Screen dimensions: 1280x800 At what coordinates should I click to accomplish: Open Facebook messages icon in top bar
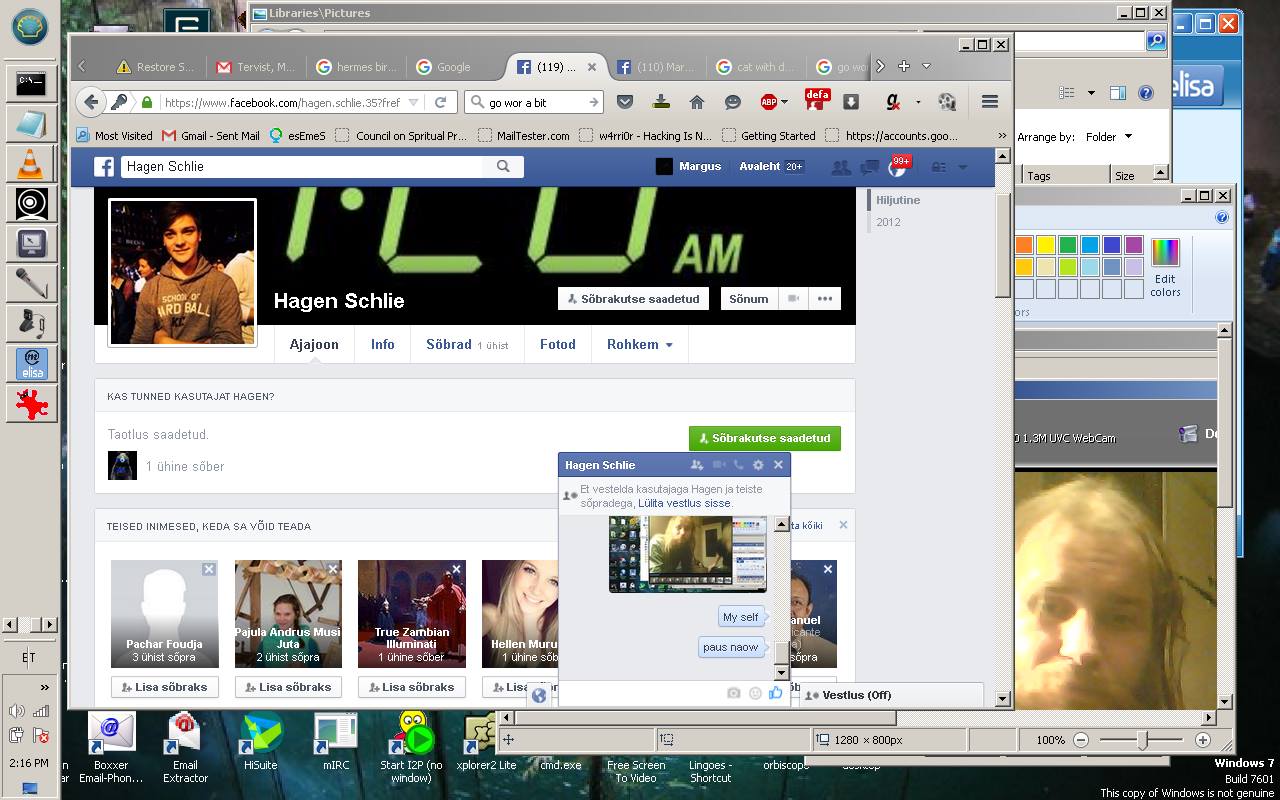point(869,167)
